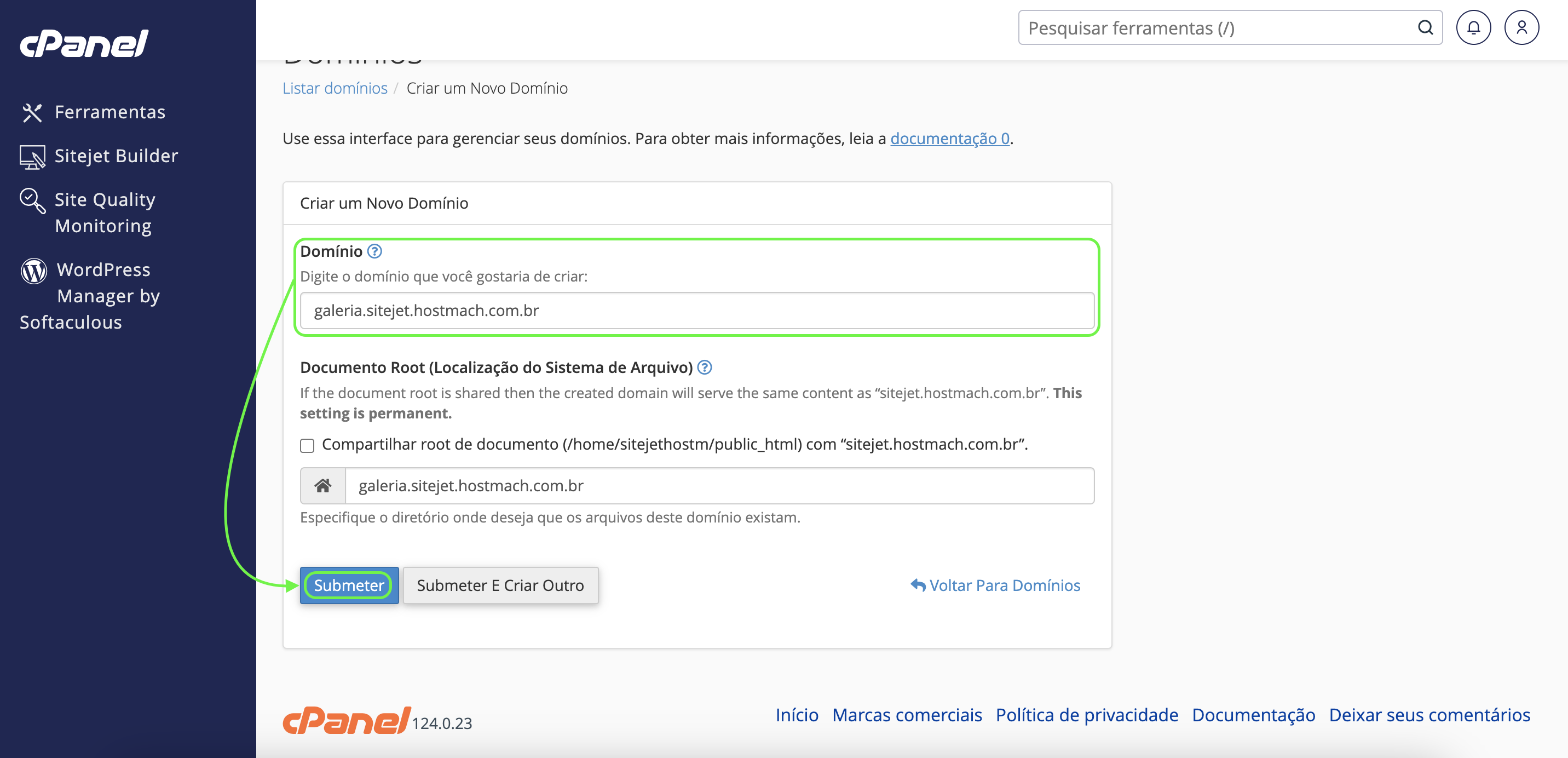The width and height of the screenshot is (1568, 758).
Task: Click the home icon of the directory field
Action: tap(322, 486)
